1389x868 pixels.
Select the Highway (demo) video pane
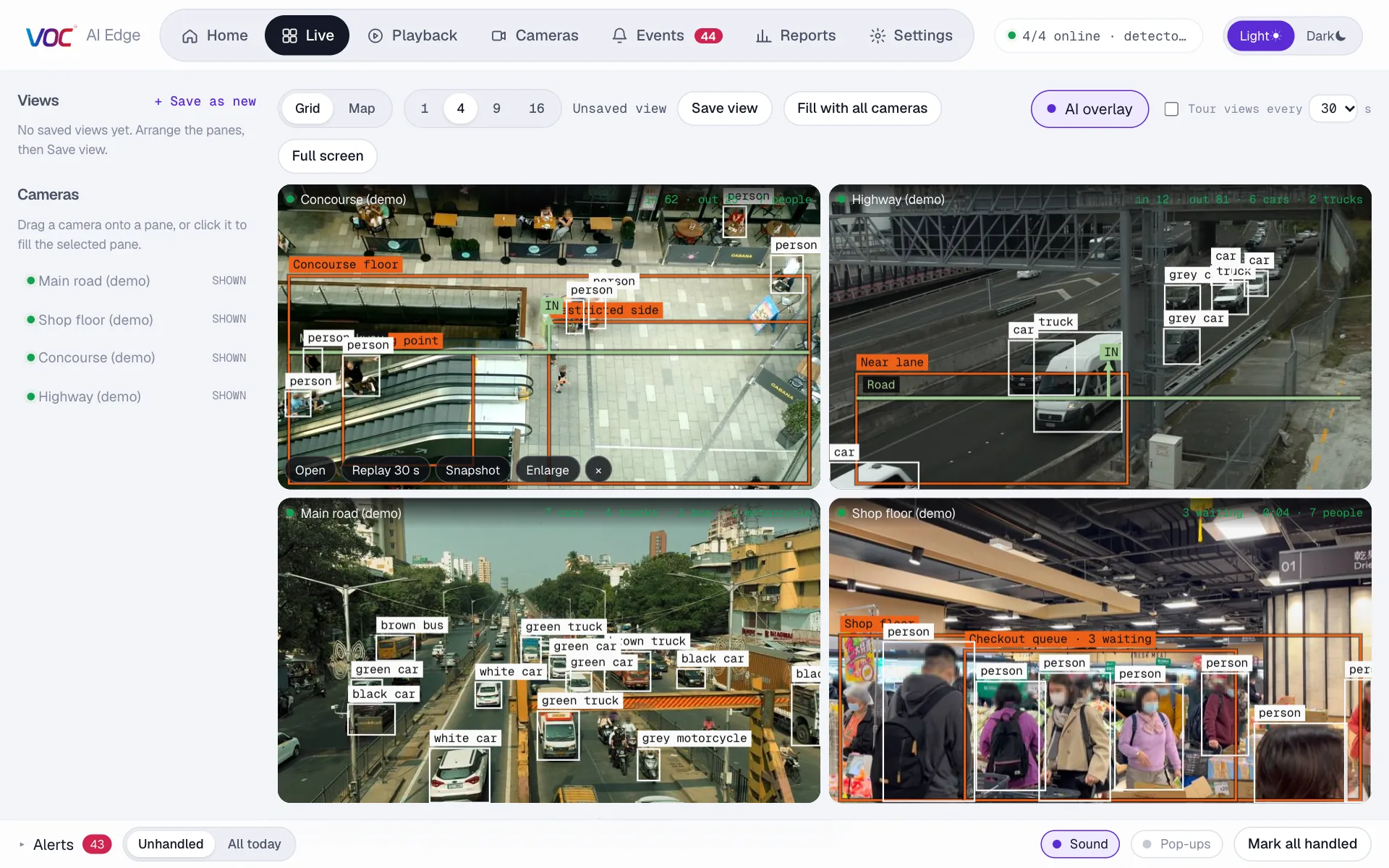coord(1100,337)
